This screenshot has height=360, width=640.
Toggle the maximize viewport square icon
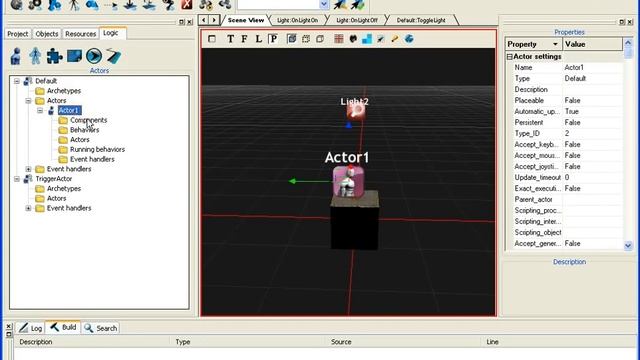(211, 39)
